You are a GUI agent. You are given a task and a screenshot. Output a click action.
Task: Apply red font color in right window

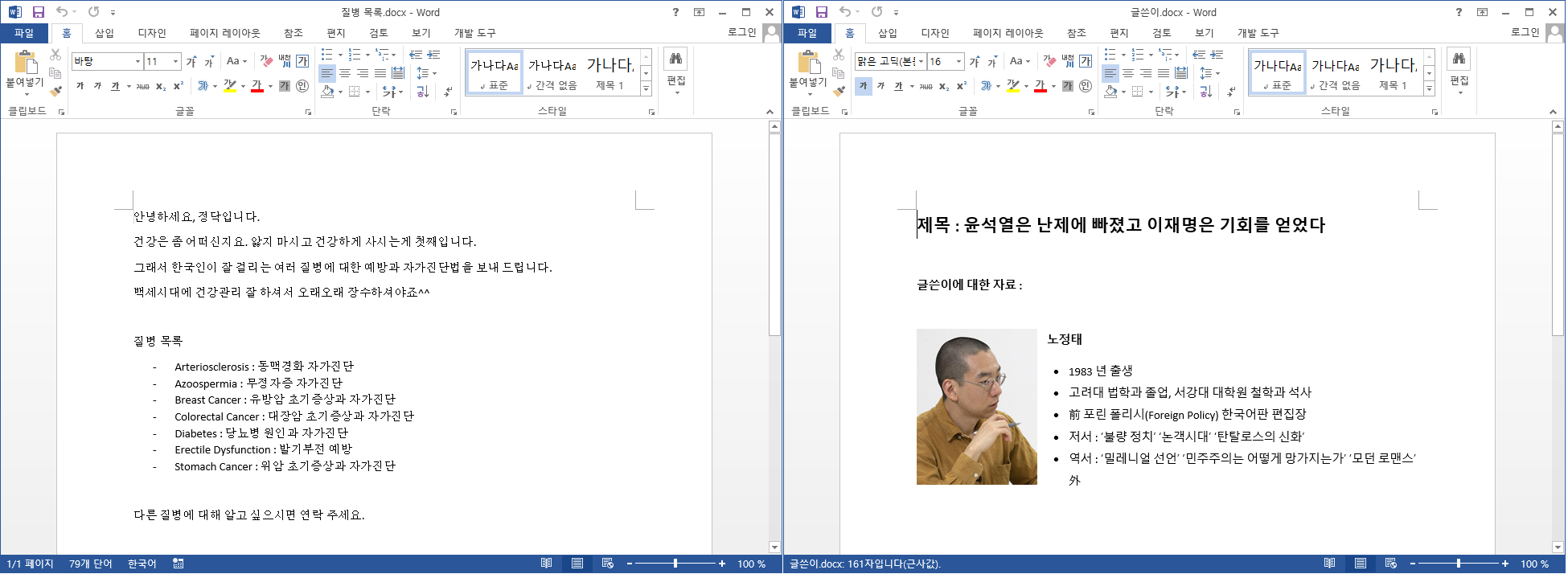click(1041, 86)
